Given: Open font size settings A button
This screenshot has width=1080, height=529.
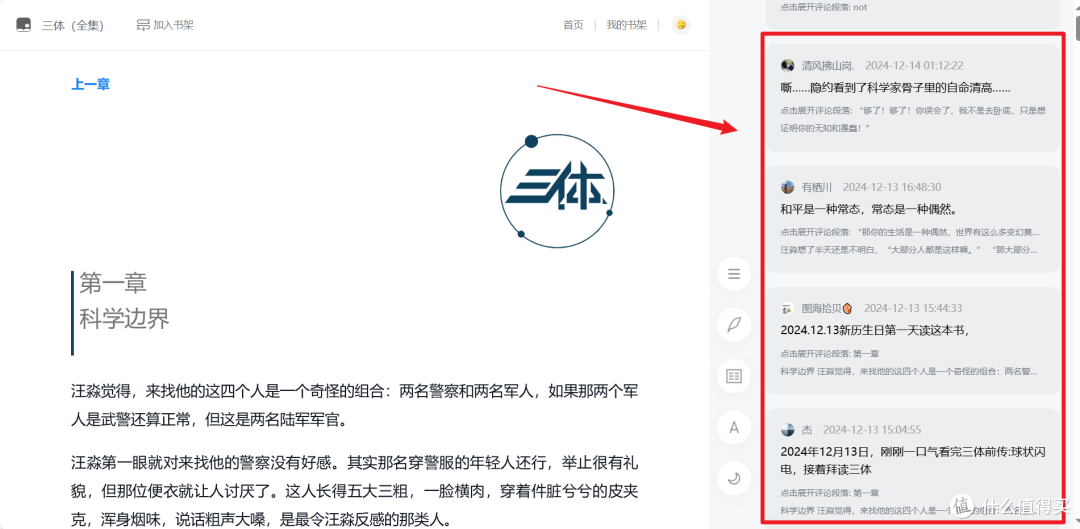Looking at the screenshot, I should tap(734, 427).
